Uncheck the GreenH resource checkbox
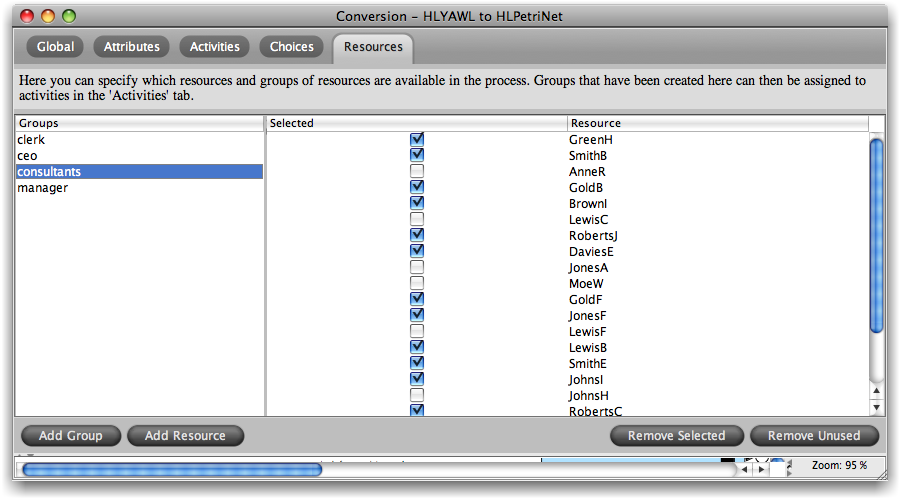This screenshot has height=500, width=900. coord(417,140)
